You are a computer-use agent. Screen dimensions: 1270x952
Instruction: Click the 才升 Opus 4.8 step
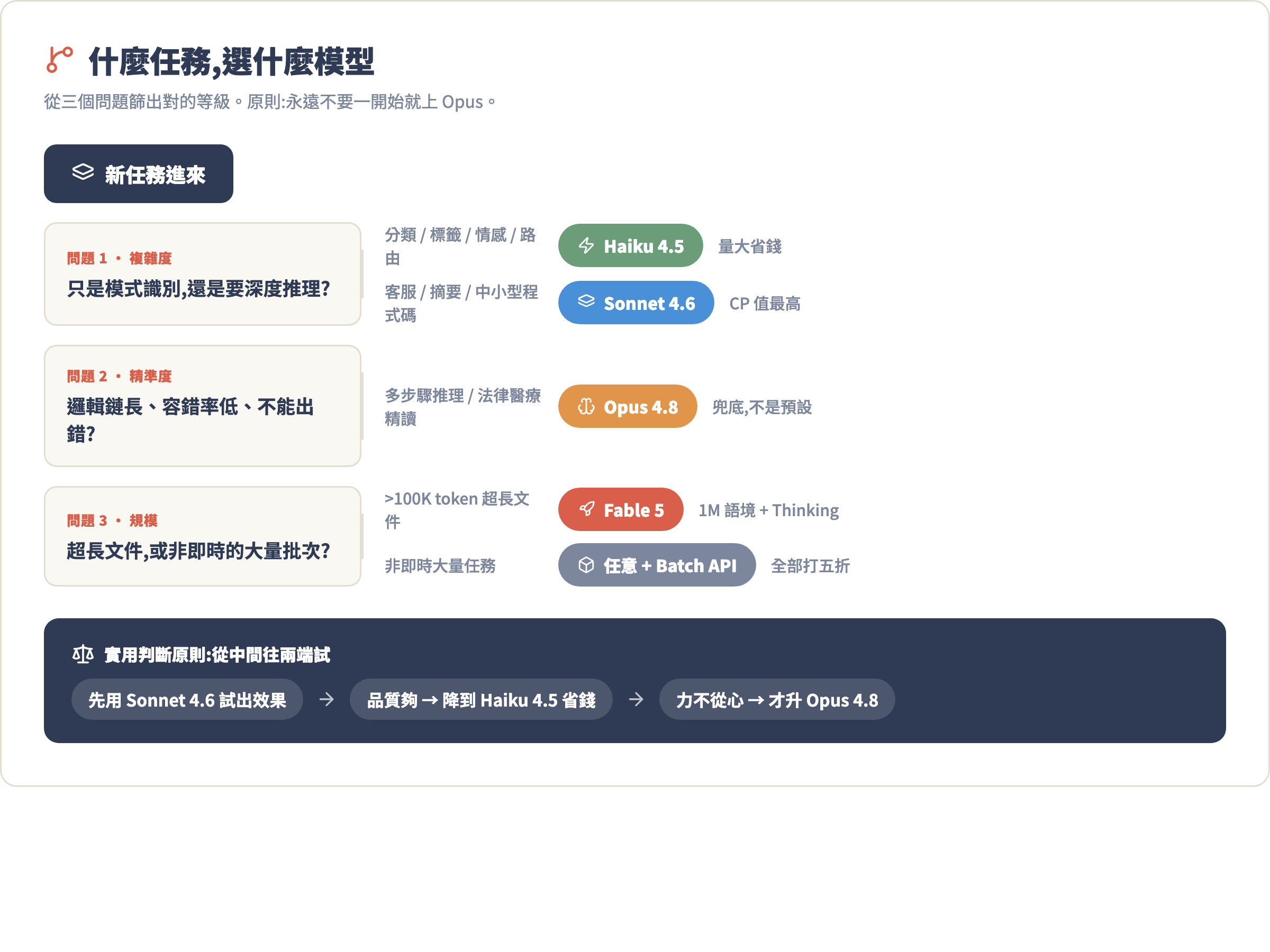click(777, 699)
